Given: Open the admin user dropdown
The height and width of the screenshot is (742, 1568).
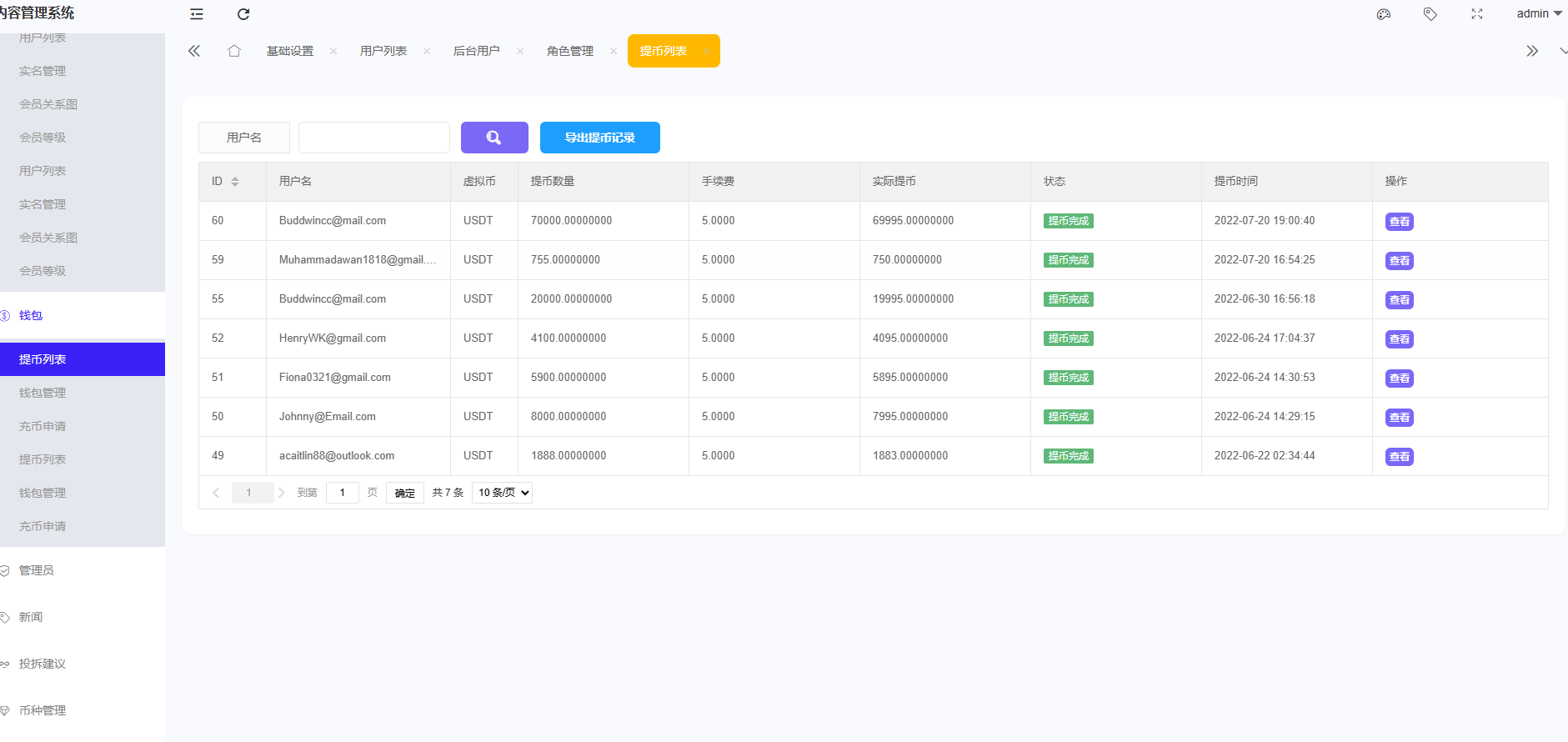Looking at the screenshot, I should [x=1538, y=13].
